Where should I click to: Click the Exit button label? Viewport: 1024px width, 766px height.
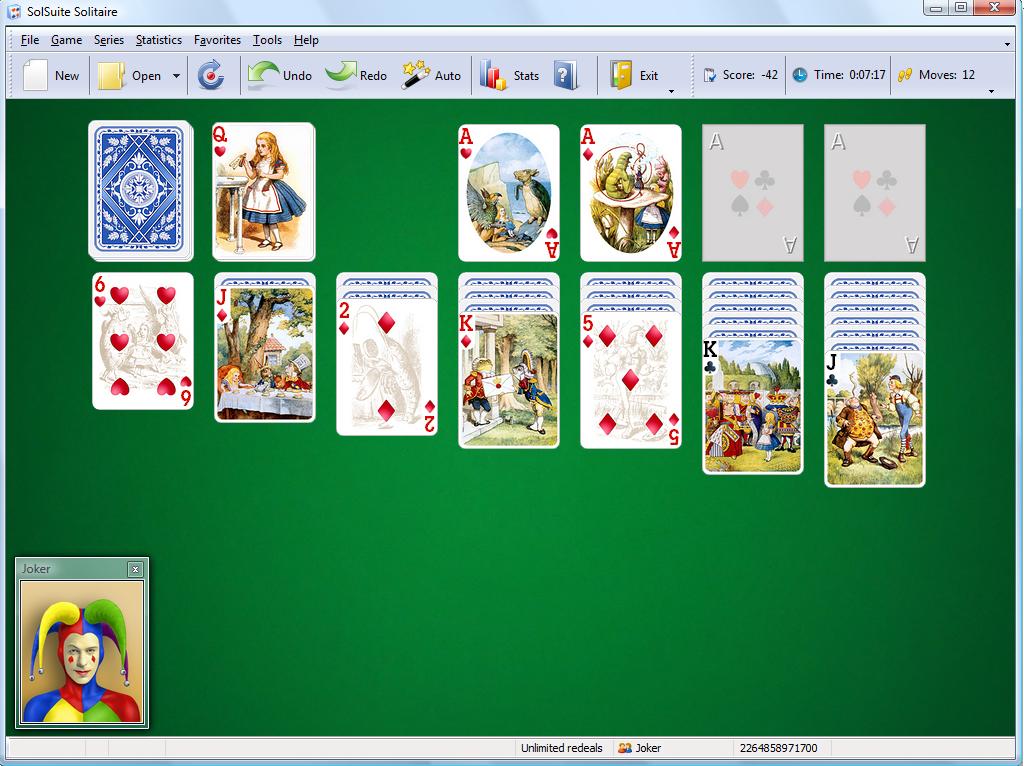[648, 76]
